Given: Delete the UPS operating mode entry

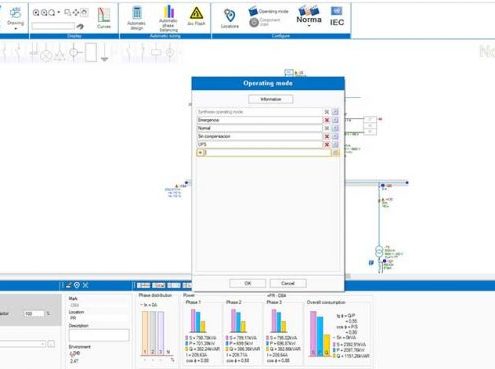Looking at the screenshot, I should pos(327,145).
